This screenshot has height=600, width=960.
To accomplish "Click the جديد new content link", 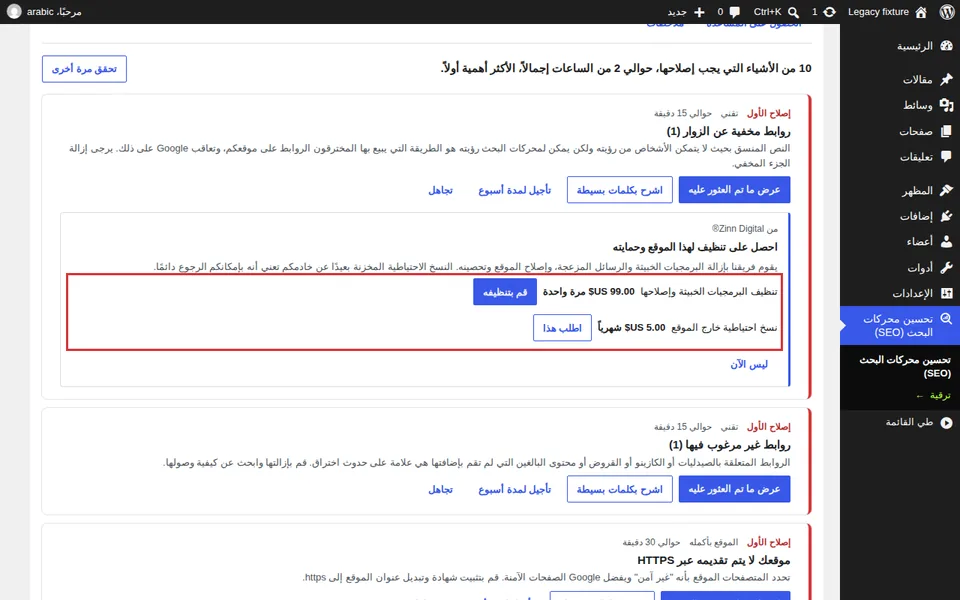I will [677, 12].
